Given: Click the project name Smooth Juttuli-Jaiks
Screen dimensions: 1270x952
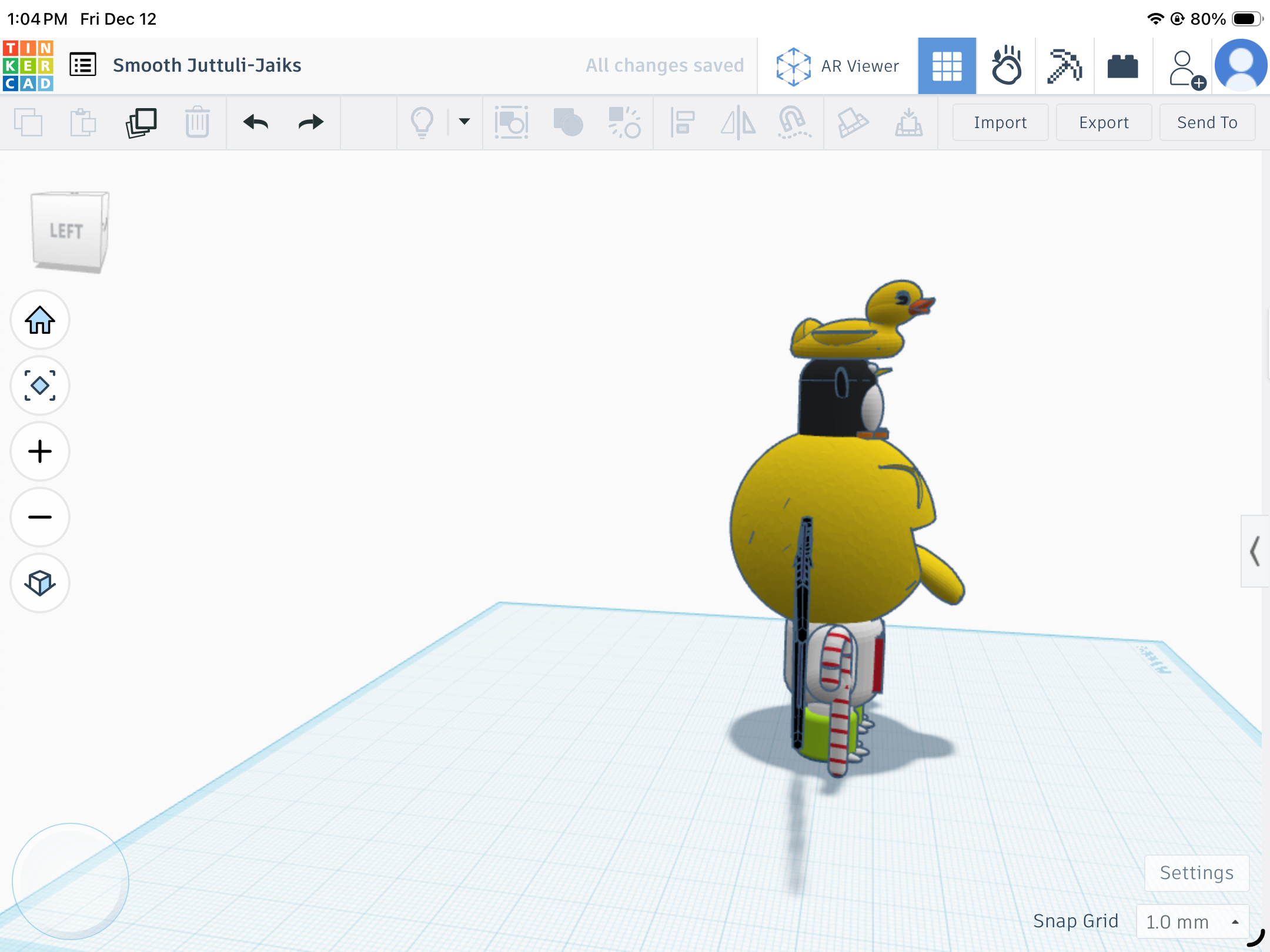Looking at the screenshot, I should pos(207,65).
